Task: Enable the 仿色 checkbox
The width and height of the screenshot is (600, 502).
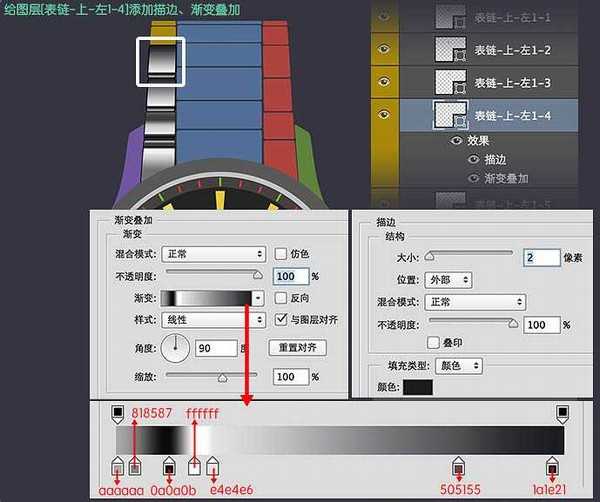Action: click(x=281, y=254)
